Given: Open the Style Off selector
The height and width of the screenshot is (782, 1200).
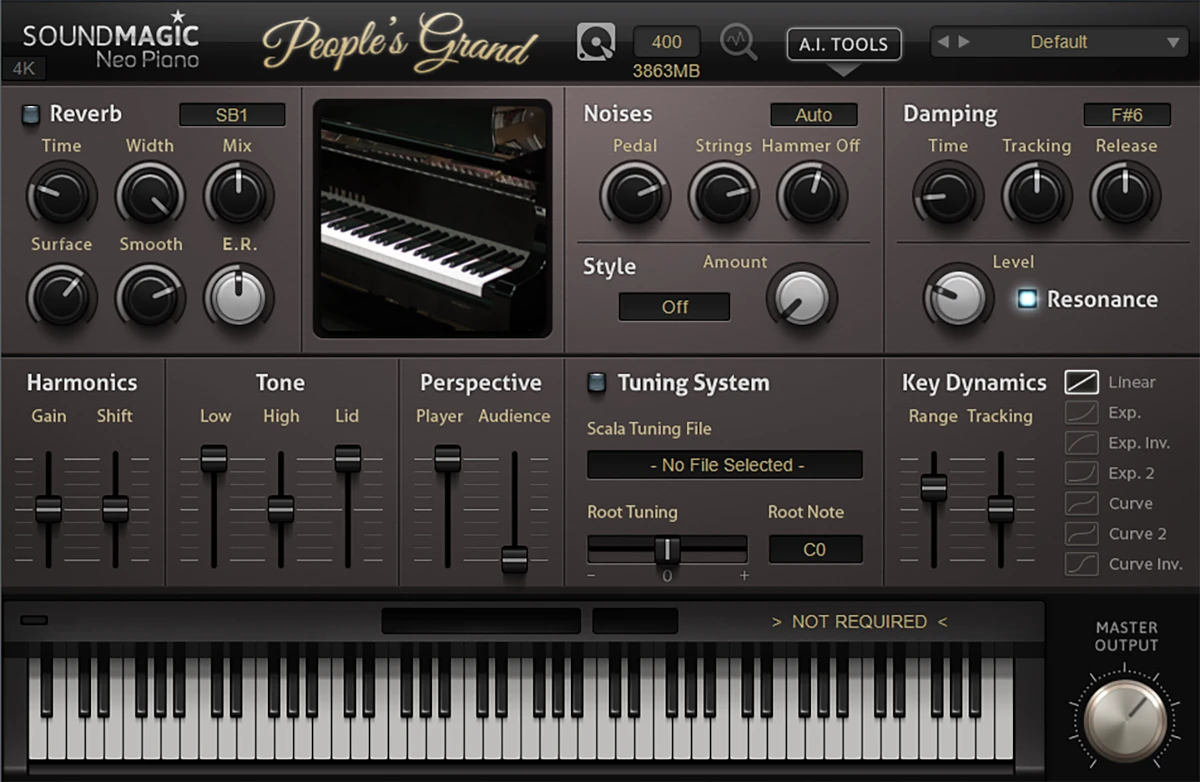Looking at the screenshot, I should pos(675,307).
